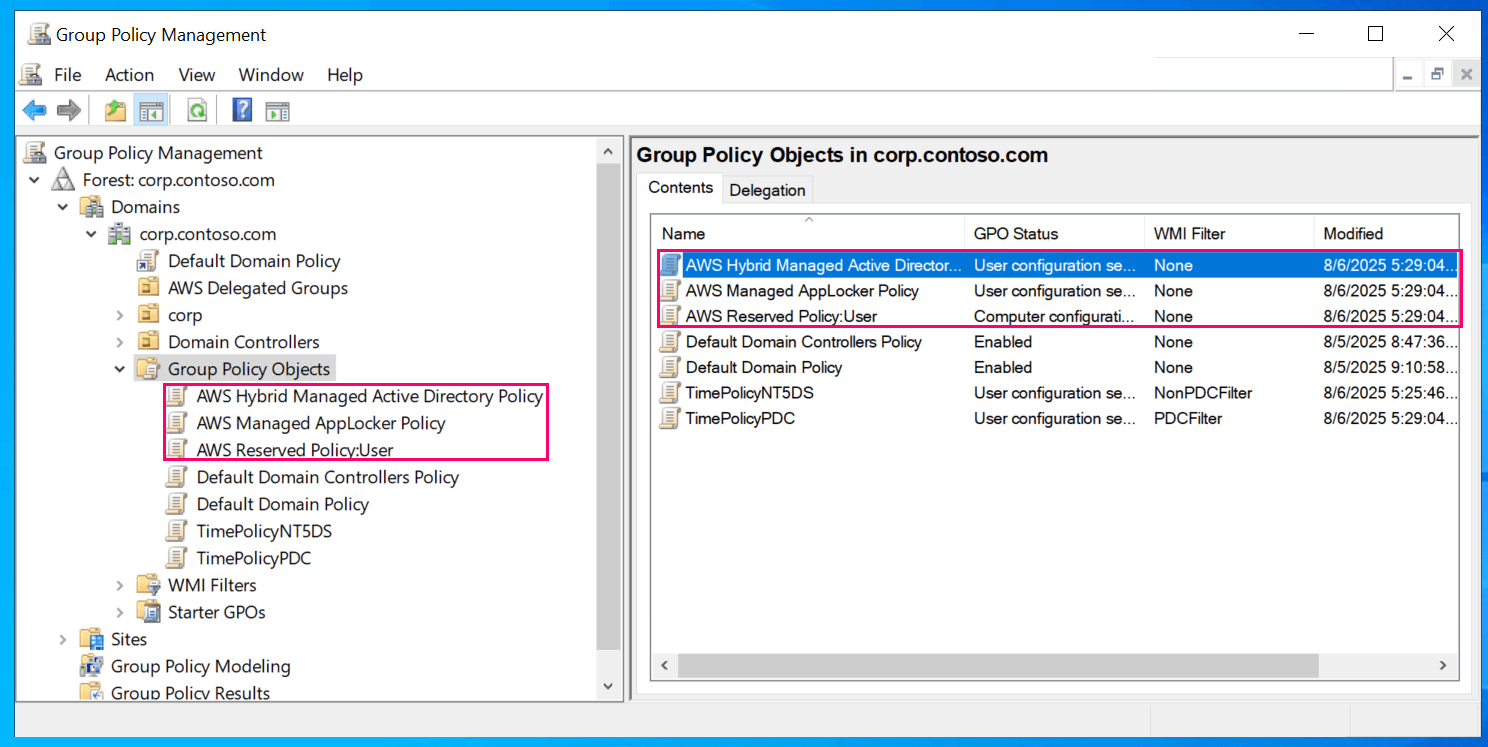
Task: Click the Forward arrow toolbar icon
Action: [68, 110]
